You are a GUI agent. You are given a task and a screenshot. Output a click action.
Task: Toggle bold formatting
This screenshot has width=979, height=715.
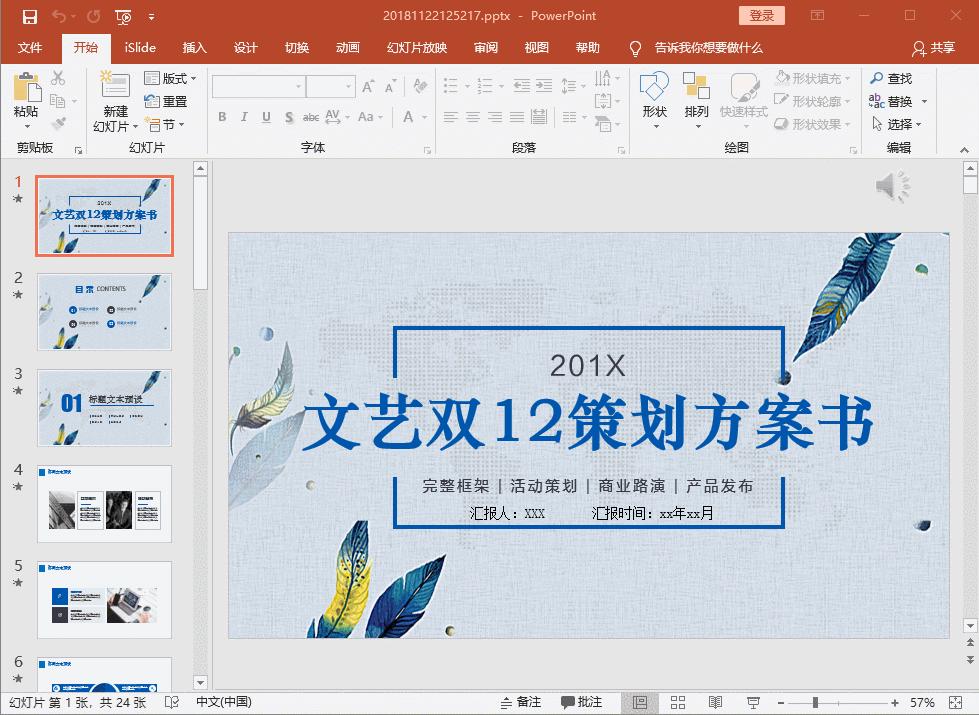(x=222, y=117)
